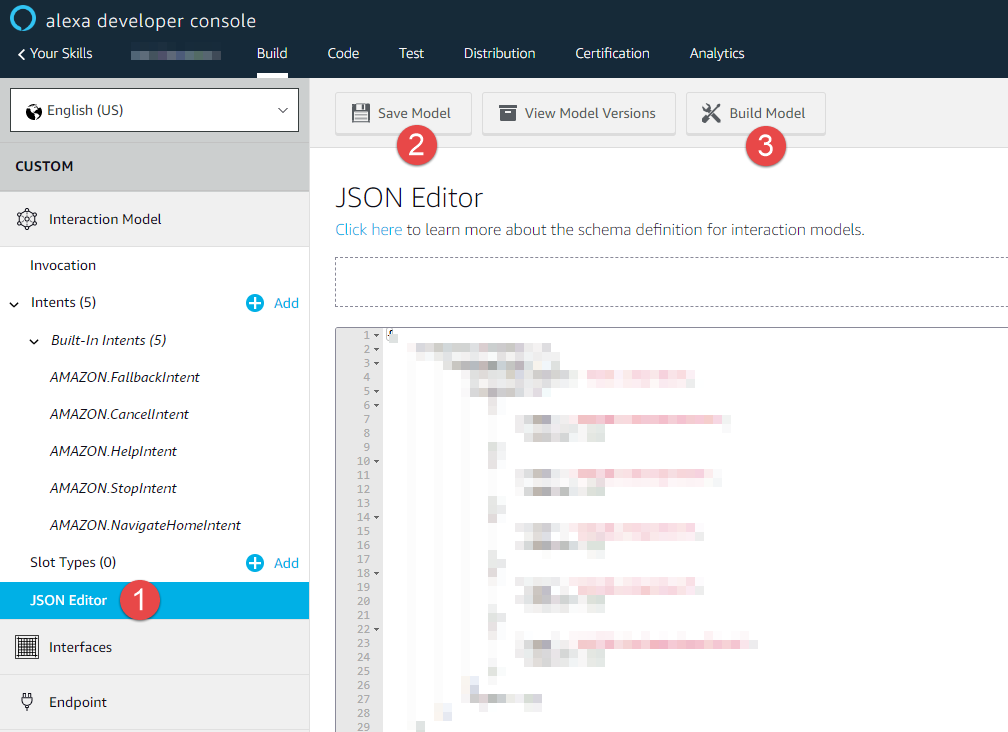Screen dimensions: 1008x732
Task: Open AMAZON.FallbackIntent
Action: click(x=125, y=377)
